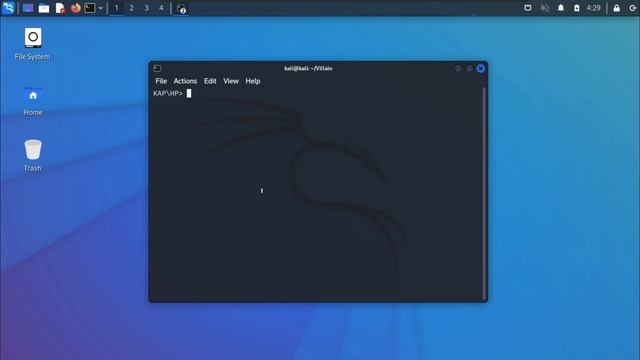The width and height of the screenshot is (640, 360).
Task: Select the terminal window button in taskbar
Action: (181, 8)
